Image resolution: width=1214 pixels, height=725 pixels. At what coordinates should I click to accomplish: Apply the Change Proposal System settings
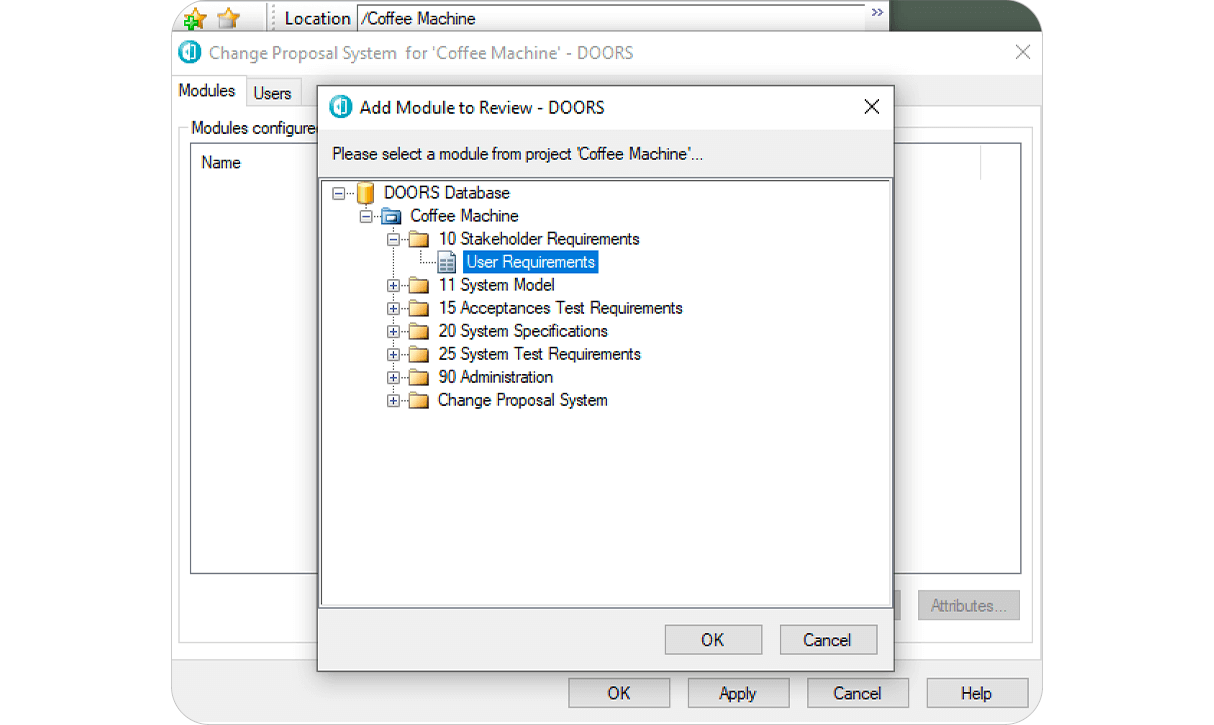[738, 692]
